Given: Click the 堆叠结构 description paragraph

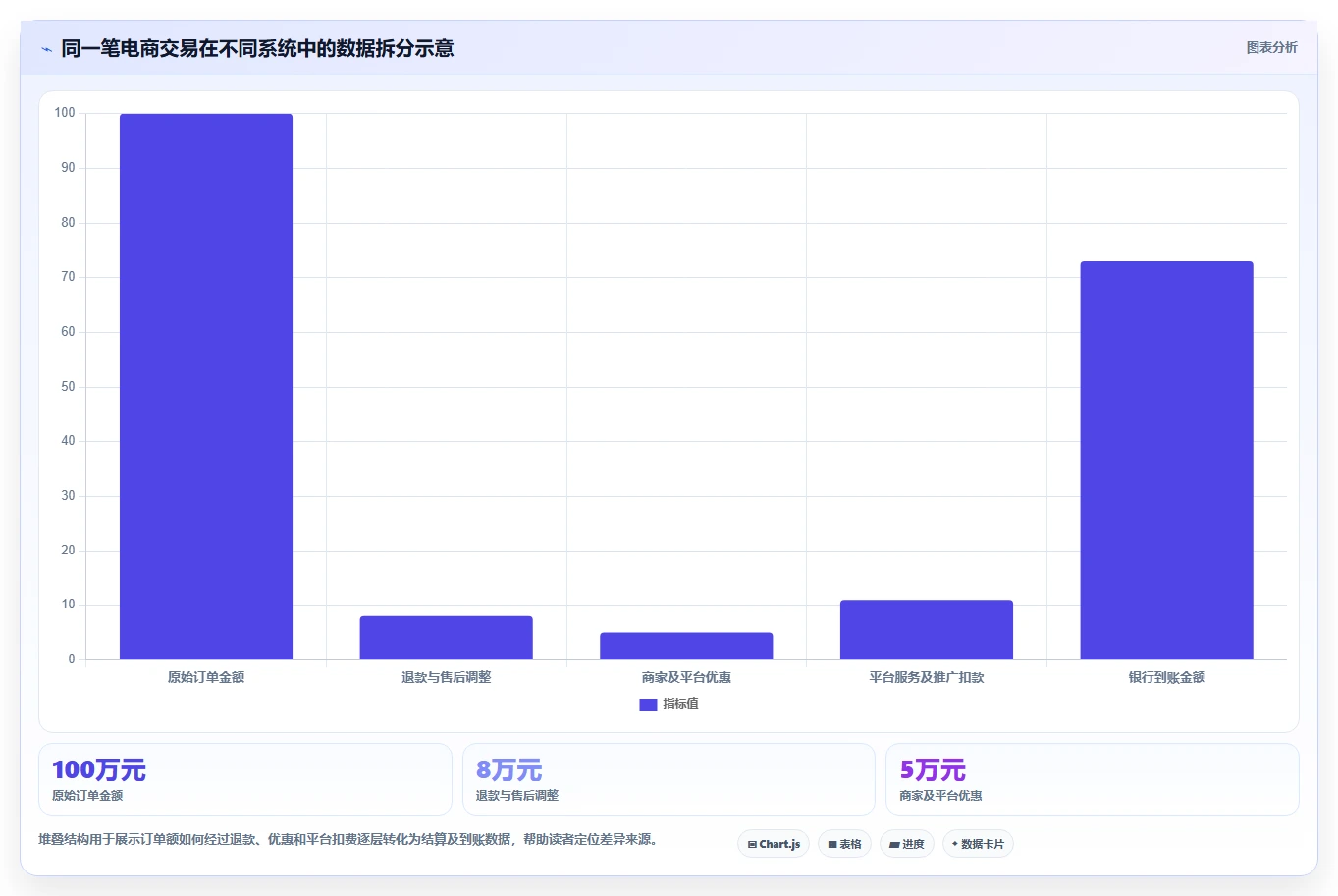Looking at the screenshot, I should 348,840.
